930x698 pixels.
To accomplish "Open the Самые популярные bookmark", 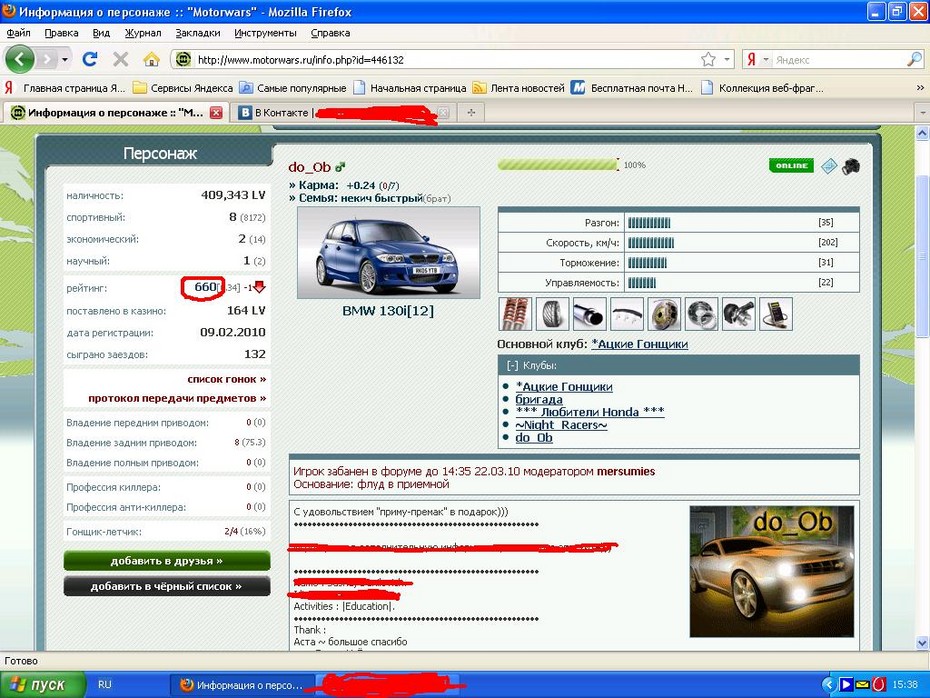I will pyautogui.click(x=292, y=88).
